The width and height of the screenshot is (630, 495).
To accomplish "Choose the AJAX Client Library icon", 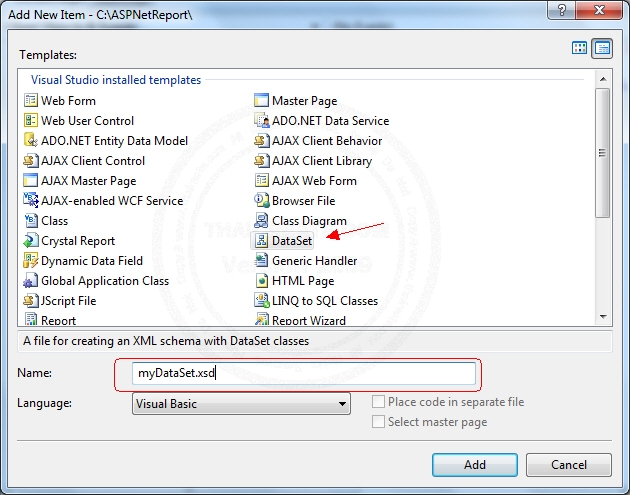I will pyautogui.click(x=262, y=160).
